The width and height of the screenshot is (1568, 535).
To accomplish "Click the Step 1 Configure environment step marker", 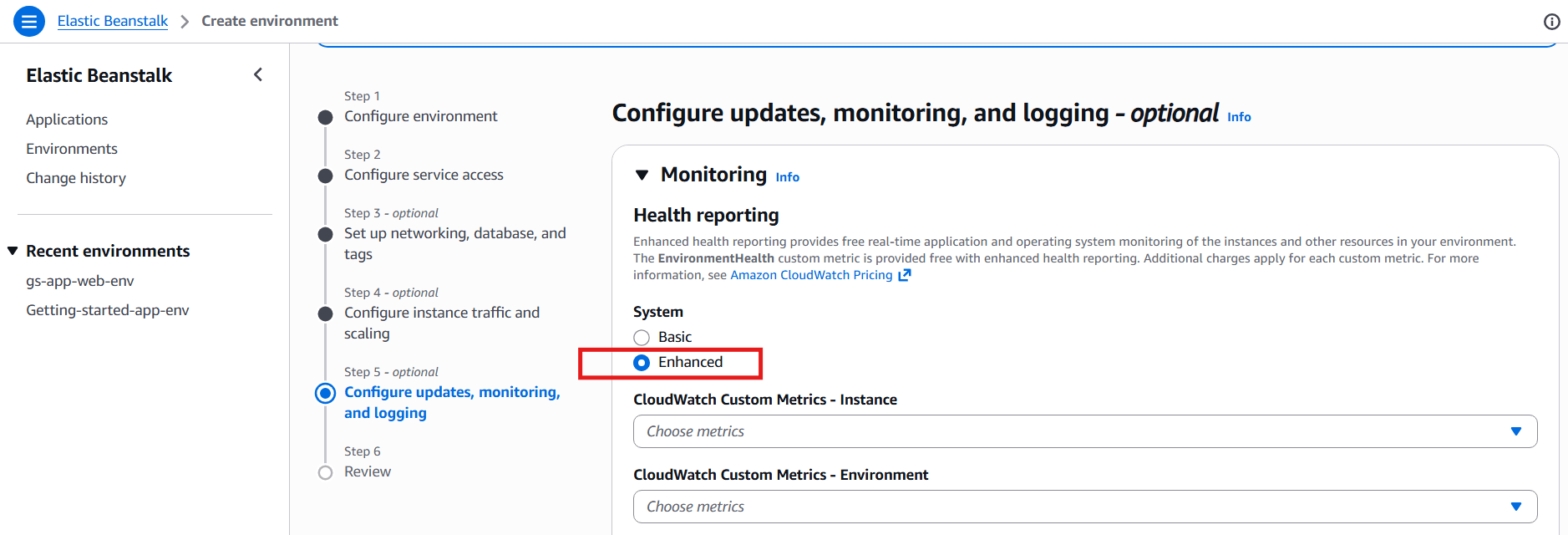I will 326,117.
